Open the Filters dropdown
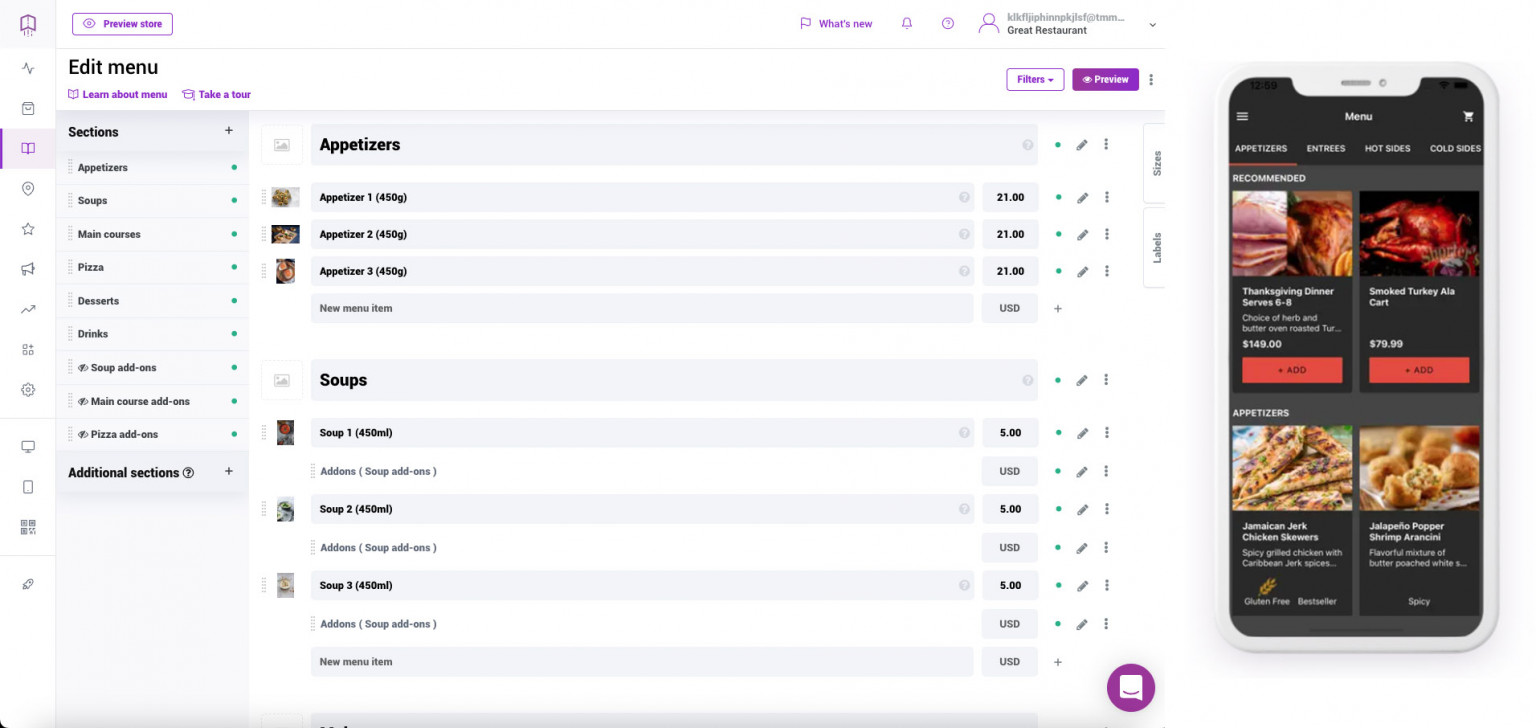Viewport: 1536px width, 728px height. coord(1035,80)
